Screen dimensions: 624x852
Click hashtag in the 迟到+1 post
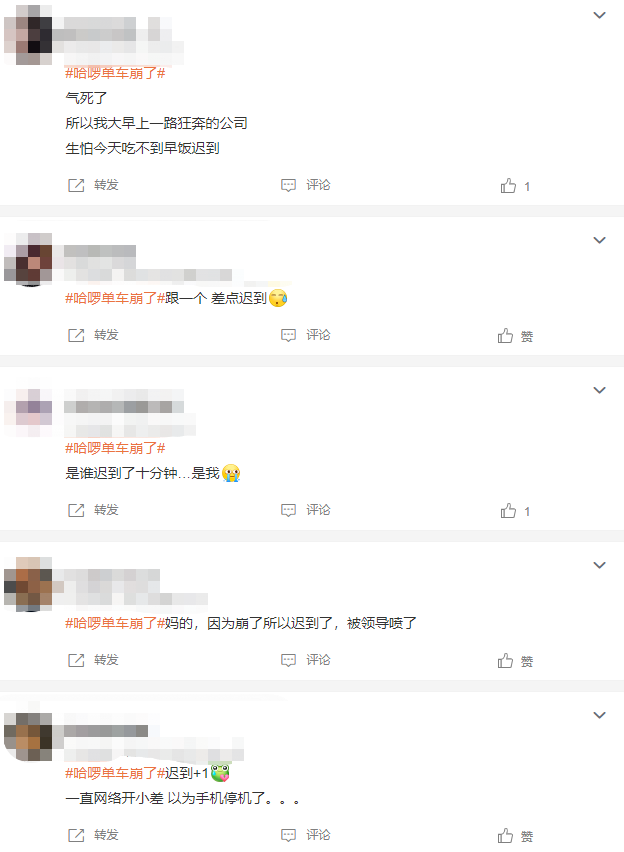(115, 773)
